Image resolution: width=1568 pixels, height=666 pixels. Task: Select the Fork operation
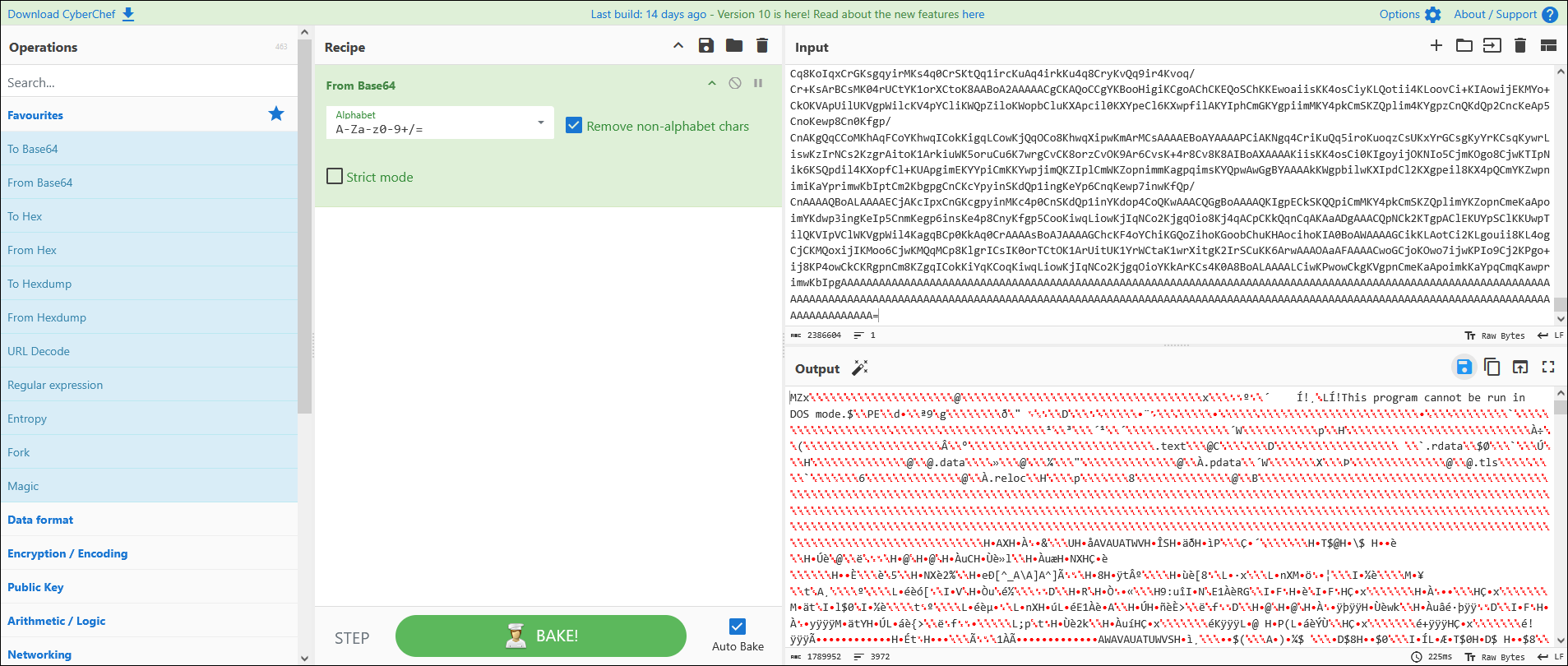click(149, 452)
